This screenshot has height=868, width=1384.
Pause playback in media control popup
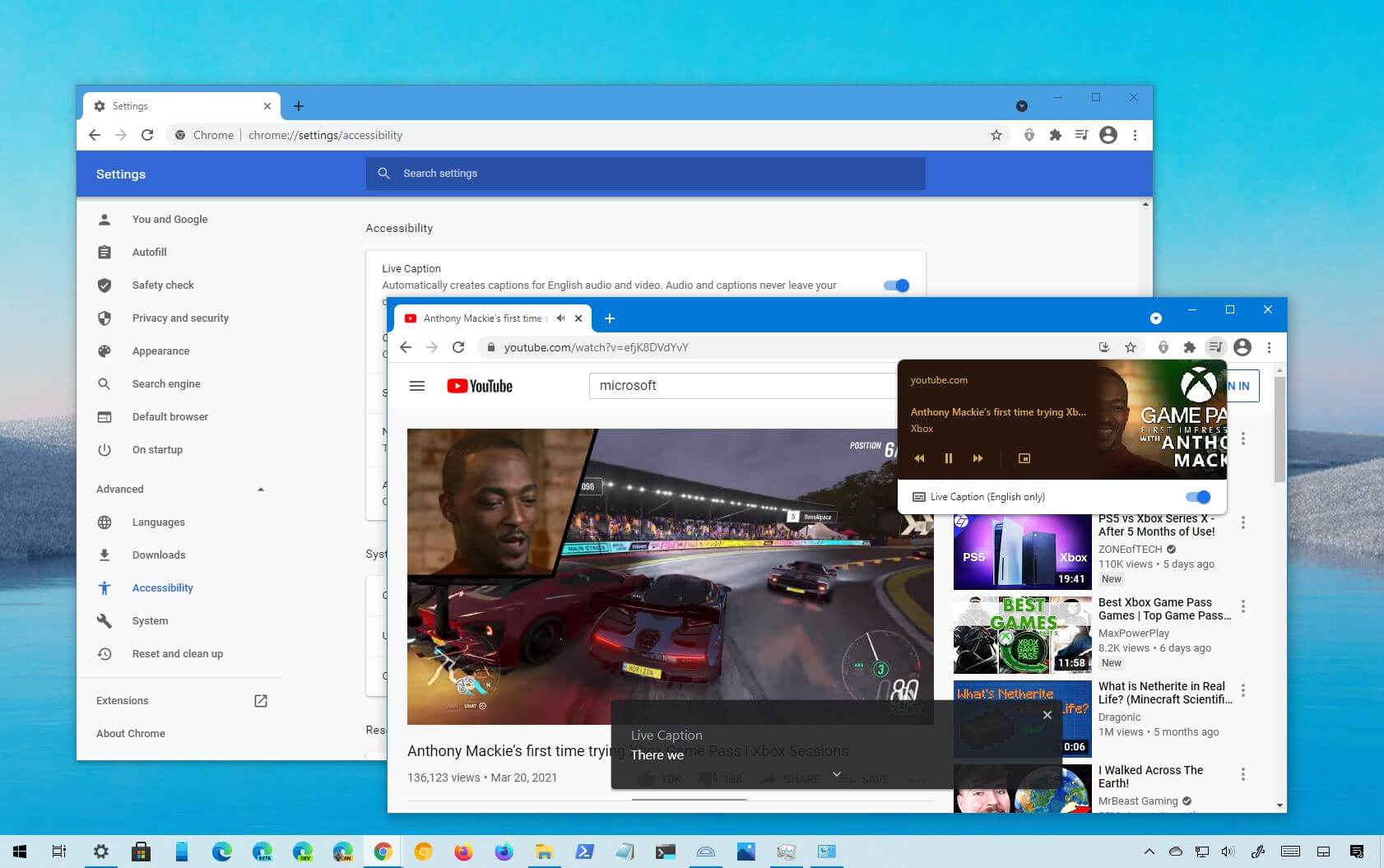948,458
